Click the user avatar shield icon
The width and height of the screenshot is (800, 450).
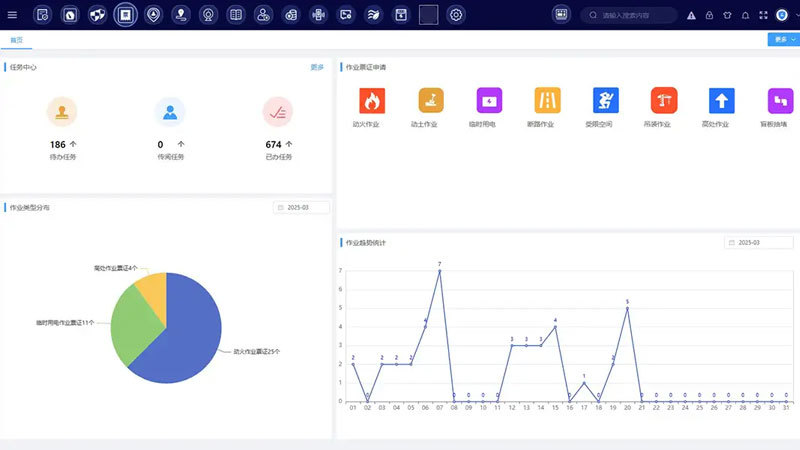coord(782,15)
